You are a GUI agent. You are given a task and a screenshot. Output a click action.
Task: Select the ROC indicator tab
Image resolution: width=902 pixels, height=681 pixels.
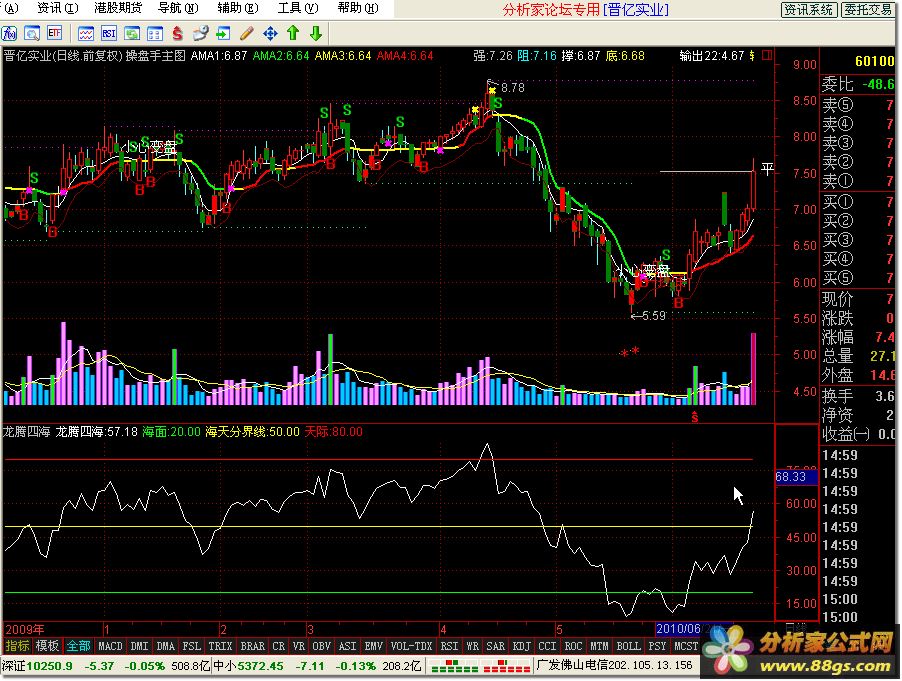[574, 646]
